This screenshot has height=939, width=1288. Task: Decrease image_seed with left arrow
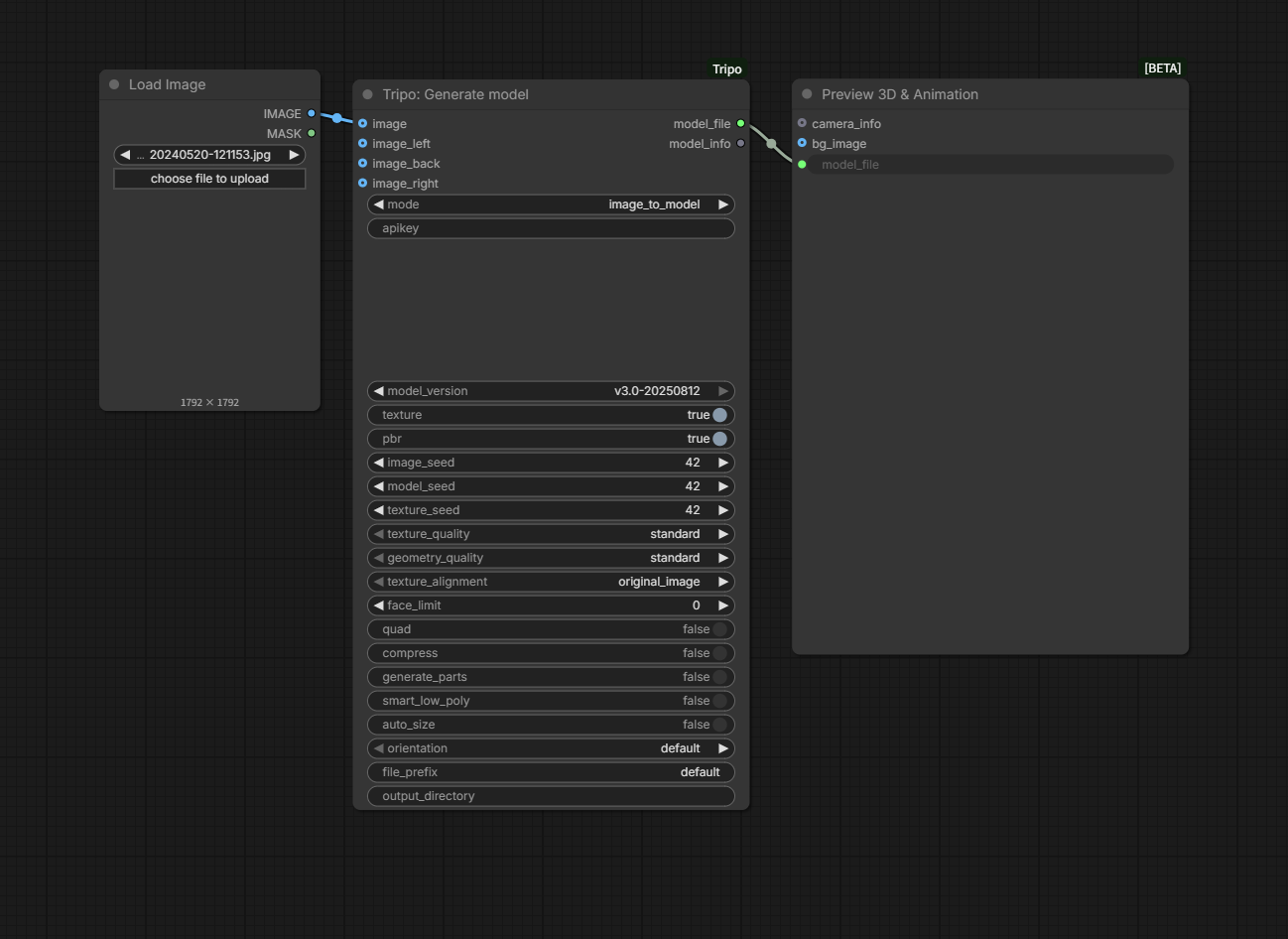pyautogui.click(x=378, y=463)
